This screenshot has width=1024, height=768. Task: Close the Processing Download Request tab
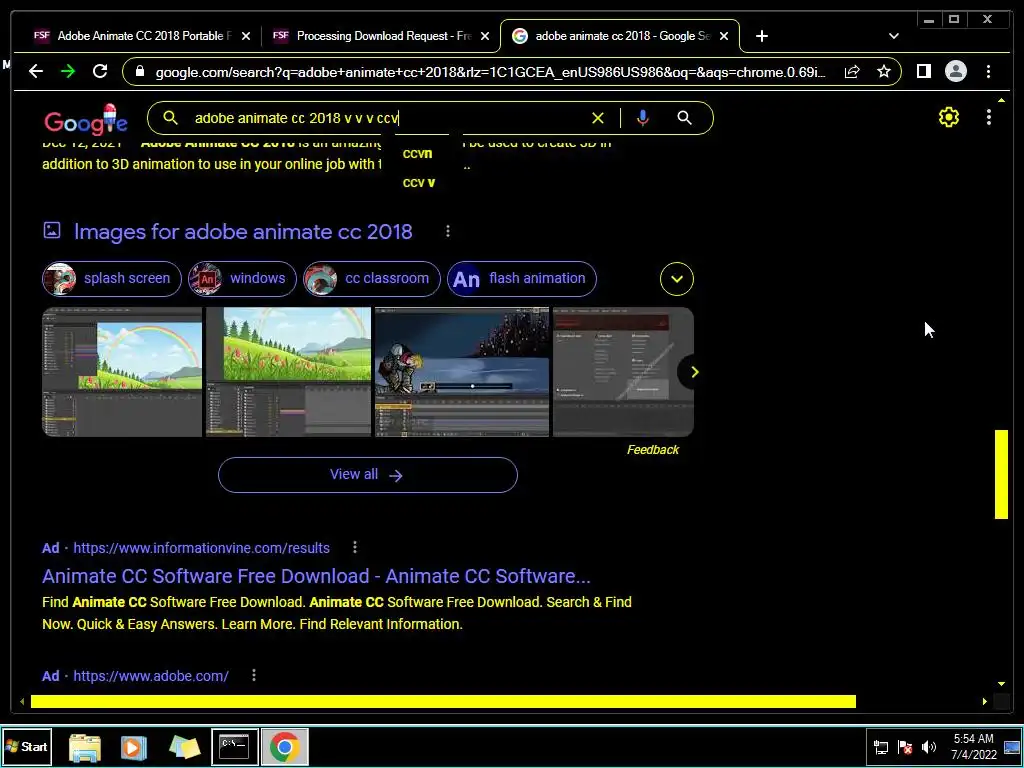tap(485, 36)
